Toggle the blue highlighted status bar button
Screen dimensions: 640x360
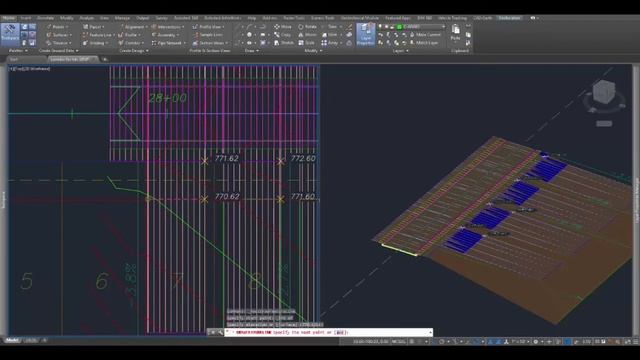click(x=567, y=341)
